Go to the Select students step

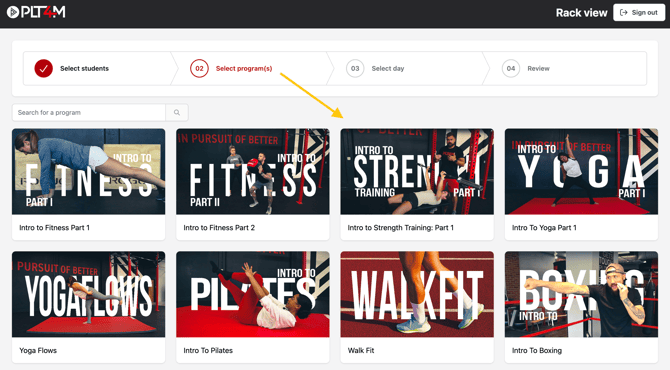tap(84, 68)
